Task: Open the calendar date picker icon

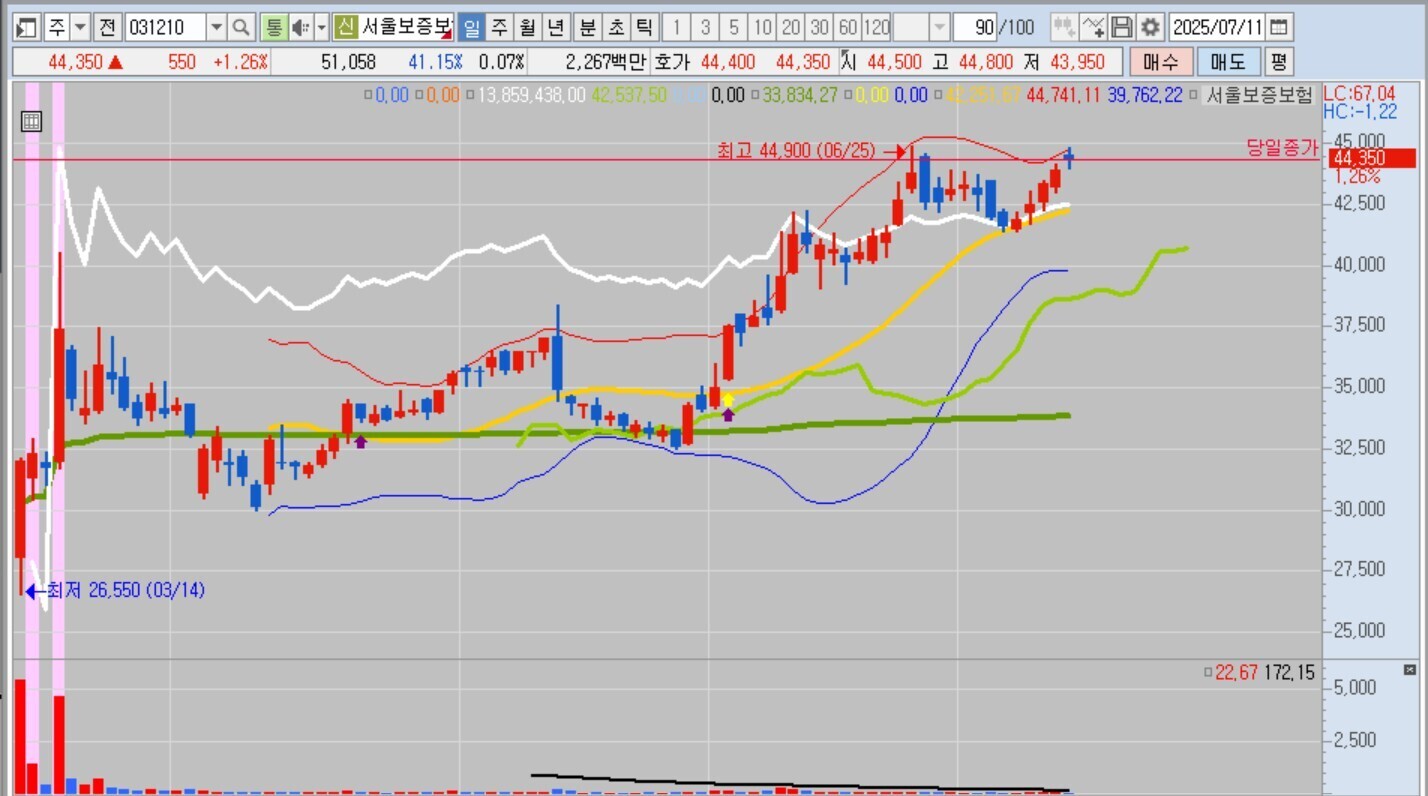Action: 1279,27
